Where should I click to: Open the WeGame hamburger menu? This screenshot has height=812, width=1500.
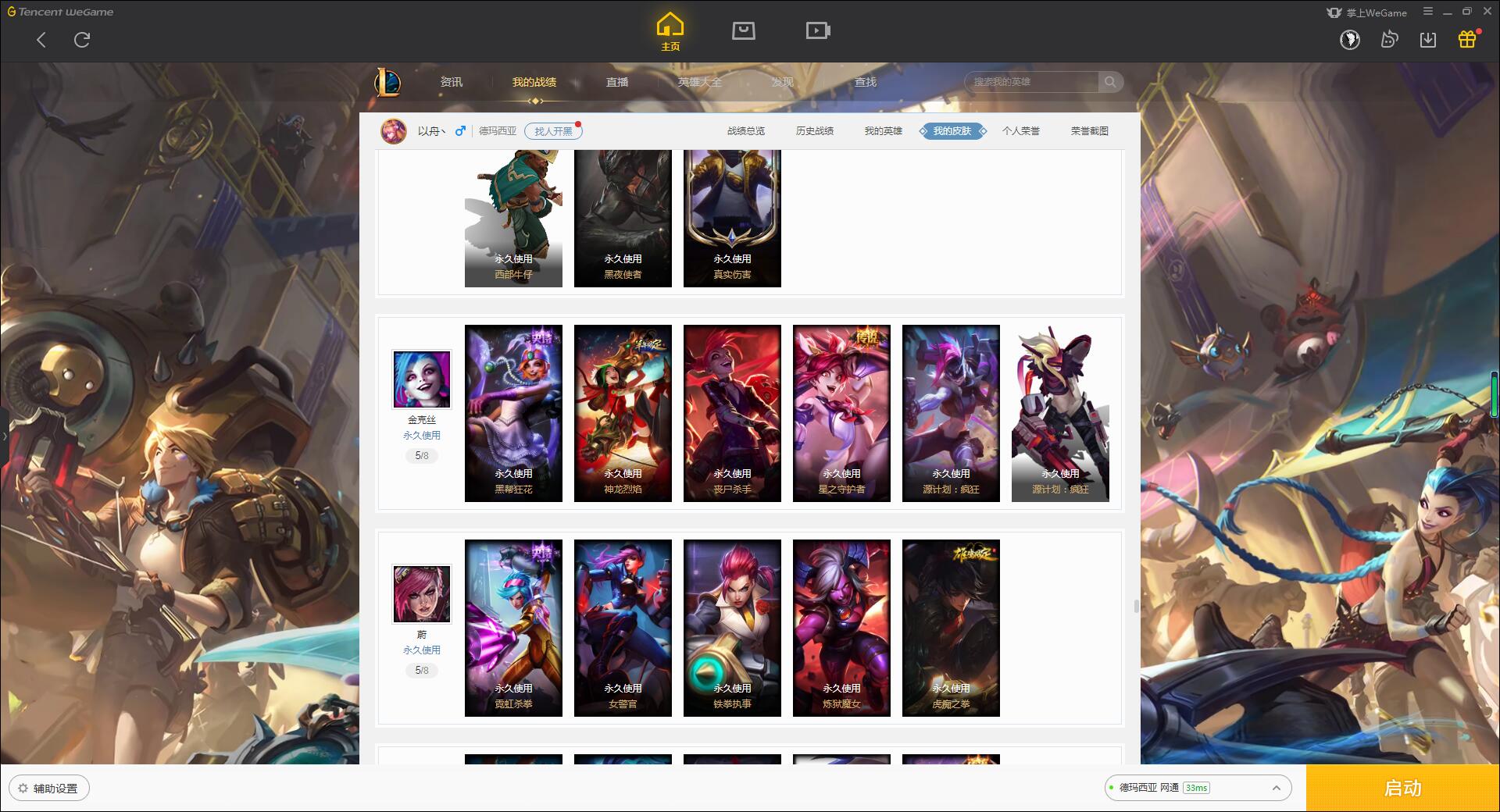pos(1428,12)
